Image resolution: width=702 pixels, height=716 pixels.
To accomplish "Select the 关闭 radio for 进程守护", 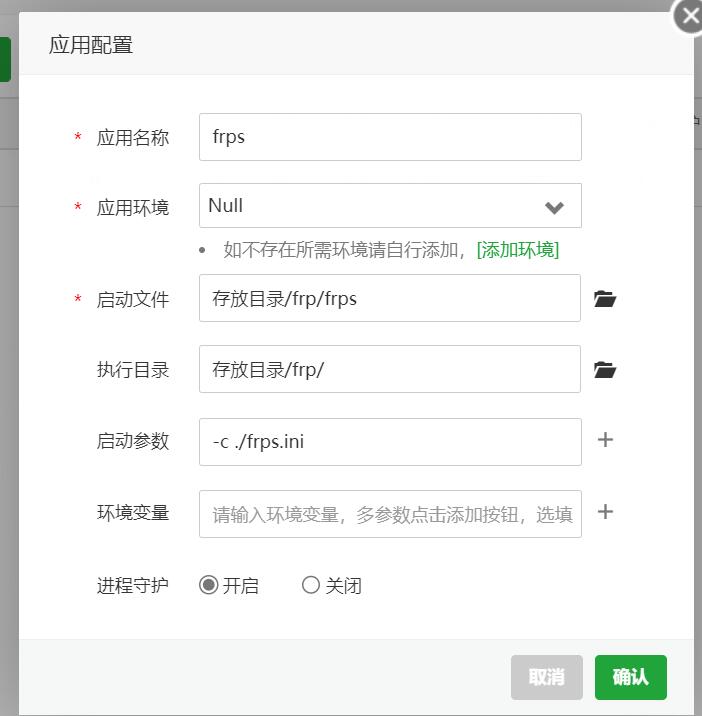I will tap(311, 585).
